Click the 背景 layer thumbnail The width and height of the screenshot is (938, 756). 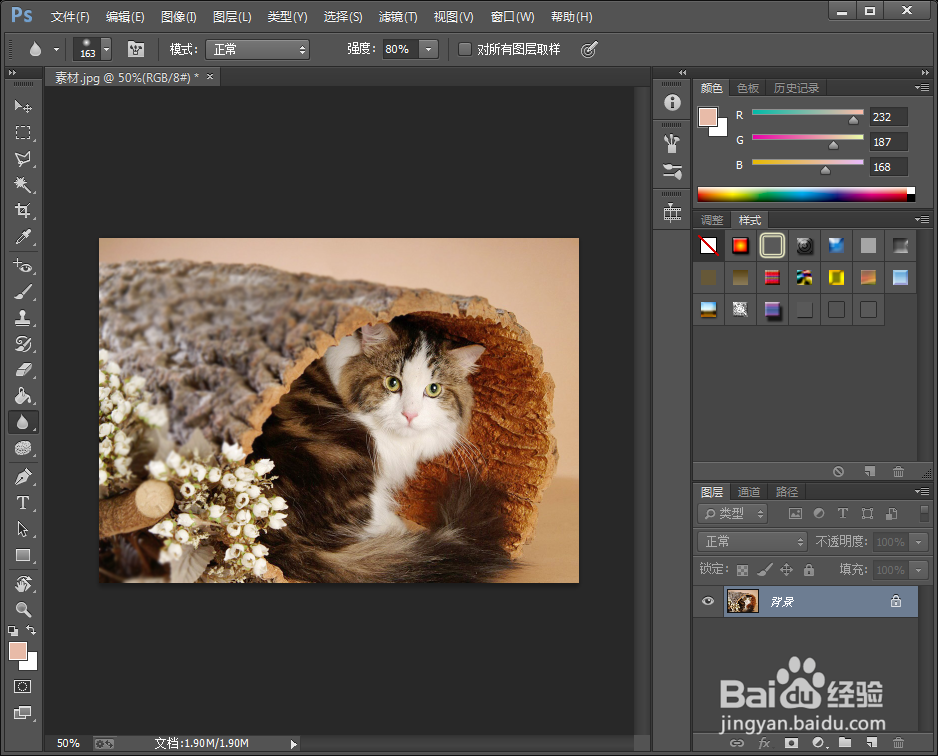pyautogui.click(x=742, y=601)
